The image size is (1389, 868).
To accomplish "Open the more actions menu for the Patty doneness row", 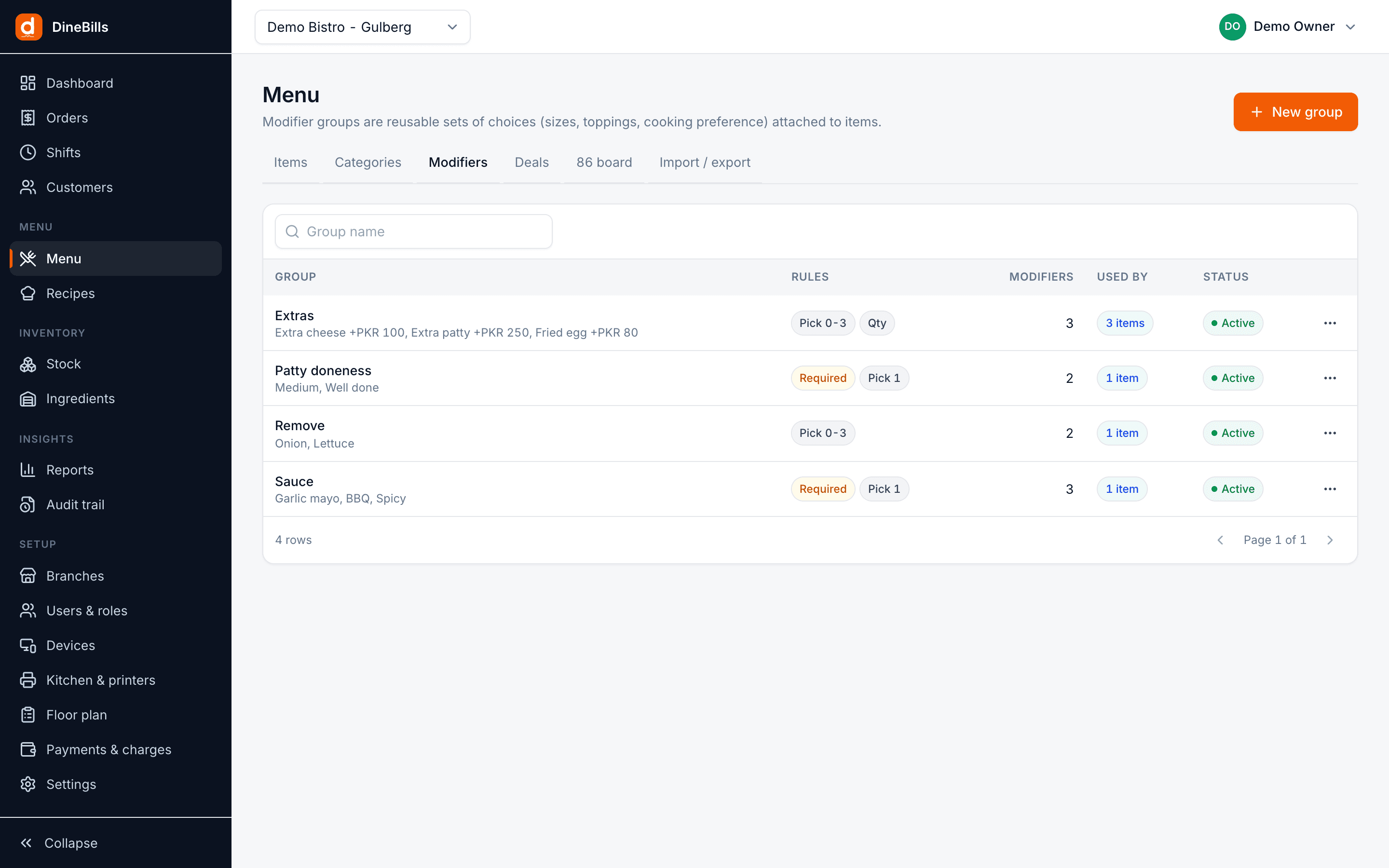I will pos(1330,379).
